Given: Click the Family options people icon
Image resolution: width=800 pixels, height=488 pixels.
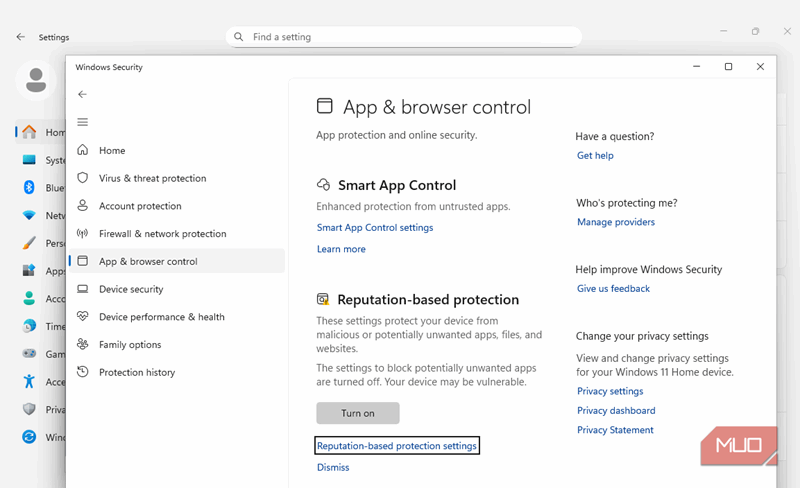Looking at the screenshot, I should coord(83,345).
